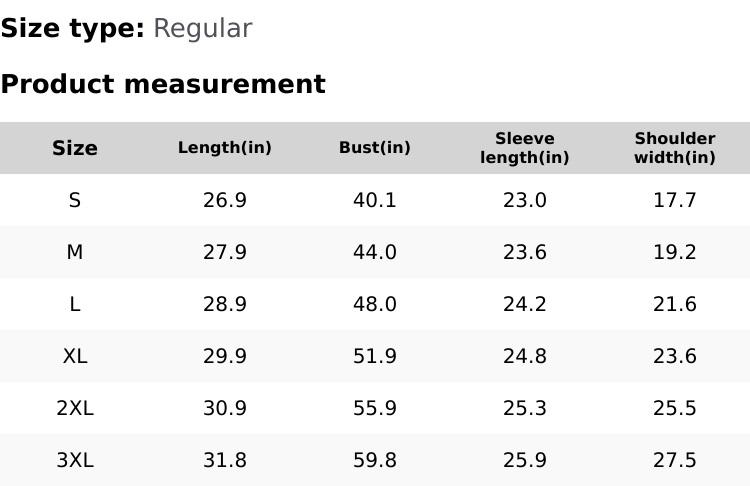Select the L size row label
This screenshot has width=750, height=486.
[75, 304]
